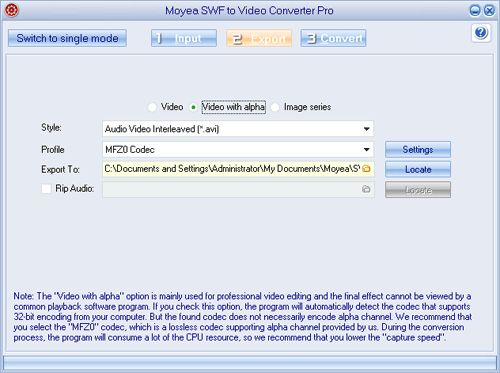Open step 3 Convert tab

coord(333,38)
